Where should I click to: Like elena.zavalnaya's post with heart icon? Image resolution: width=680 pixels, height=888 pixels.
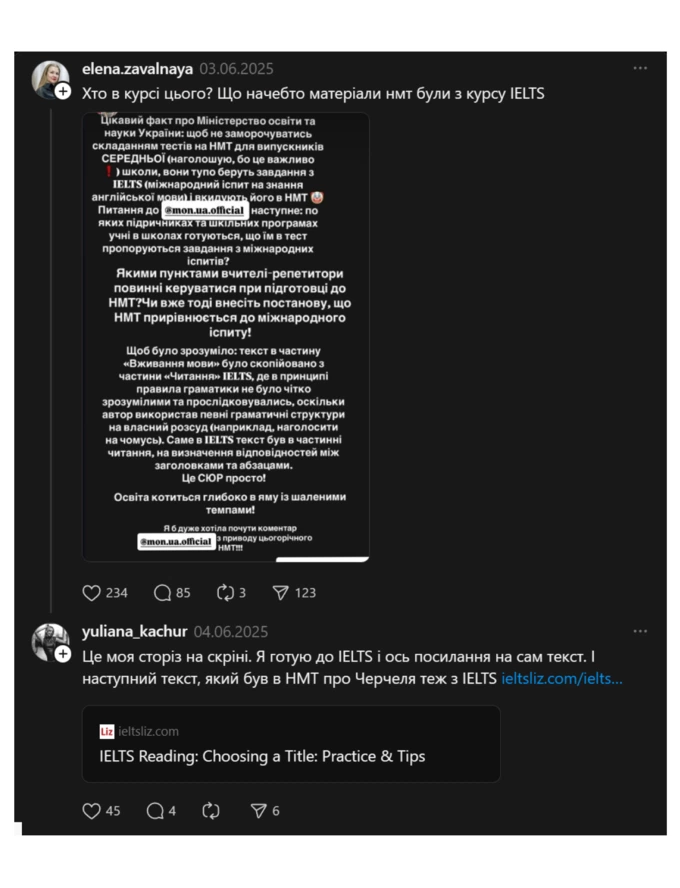(92, 593)
